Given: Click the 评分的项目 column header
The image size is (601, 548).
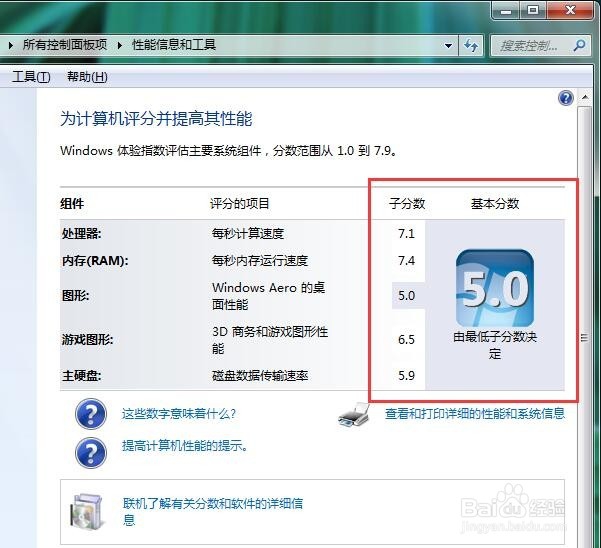Looking at the screenshot, I should (240, 203).
